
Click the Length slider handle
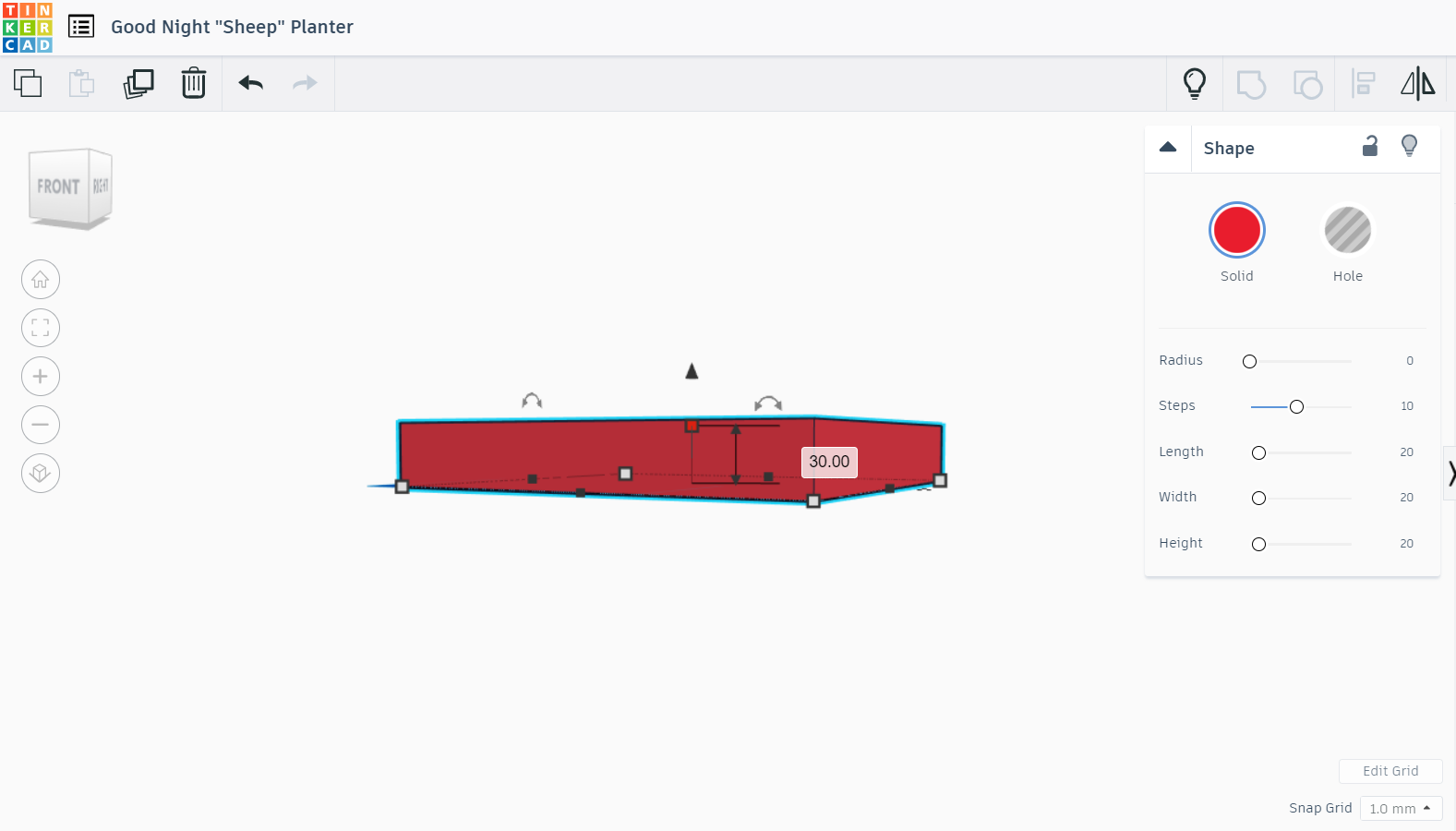click(x=1259, y=453)
